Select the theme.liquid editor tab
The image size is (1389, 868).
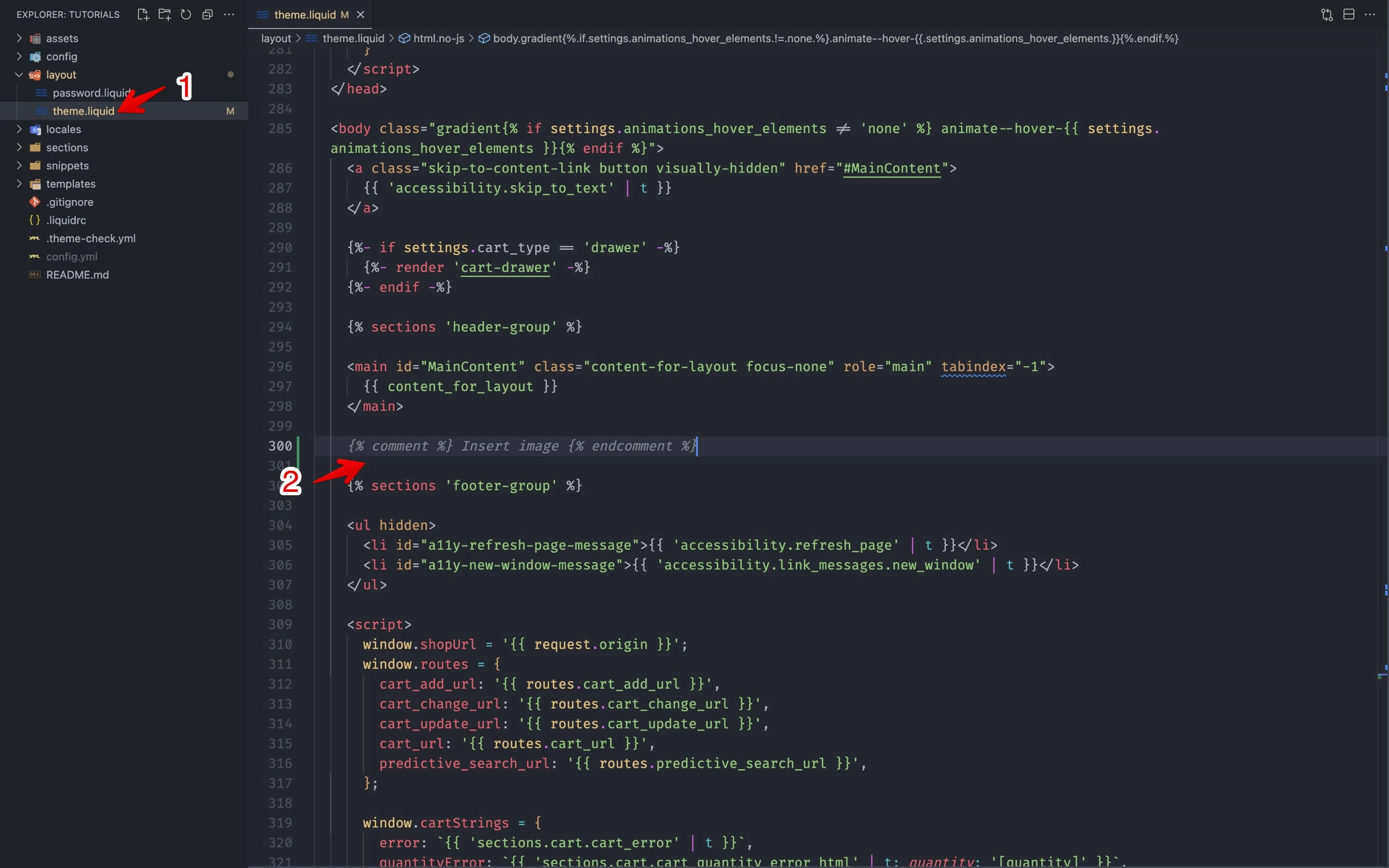[310, 14]
